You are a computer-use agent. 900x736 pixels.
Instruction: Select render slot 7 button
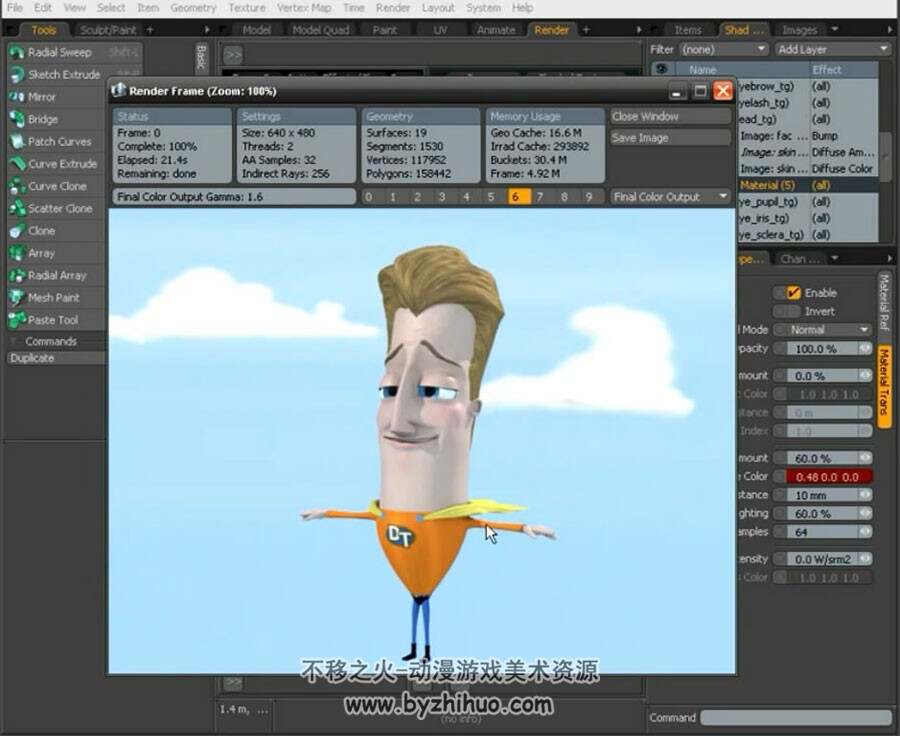coord(540,197)
